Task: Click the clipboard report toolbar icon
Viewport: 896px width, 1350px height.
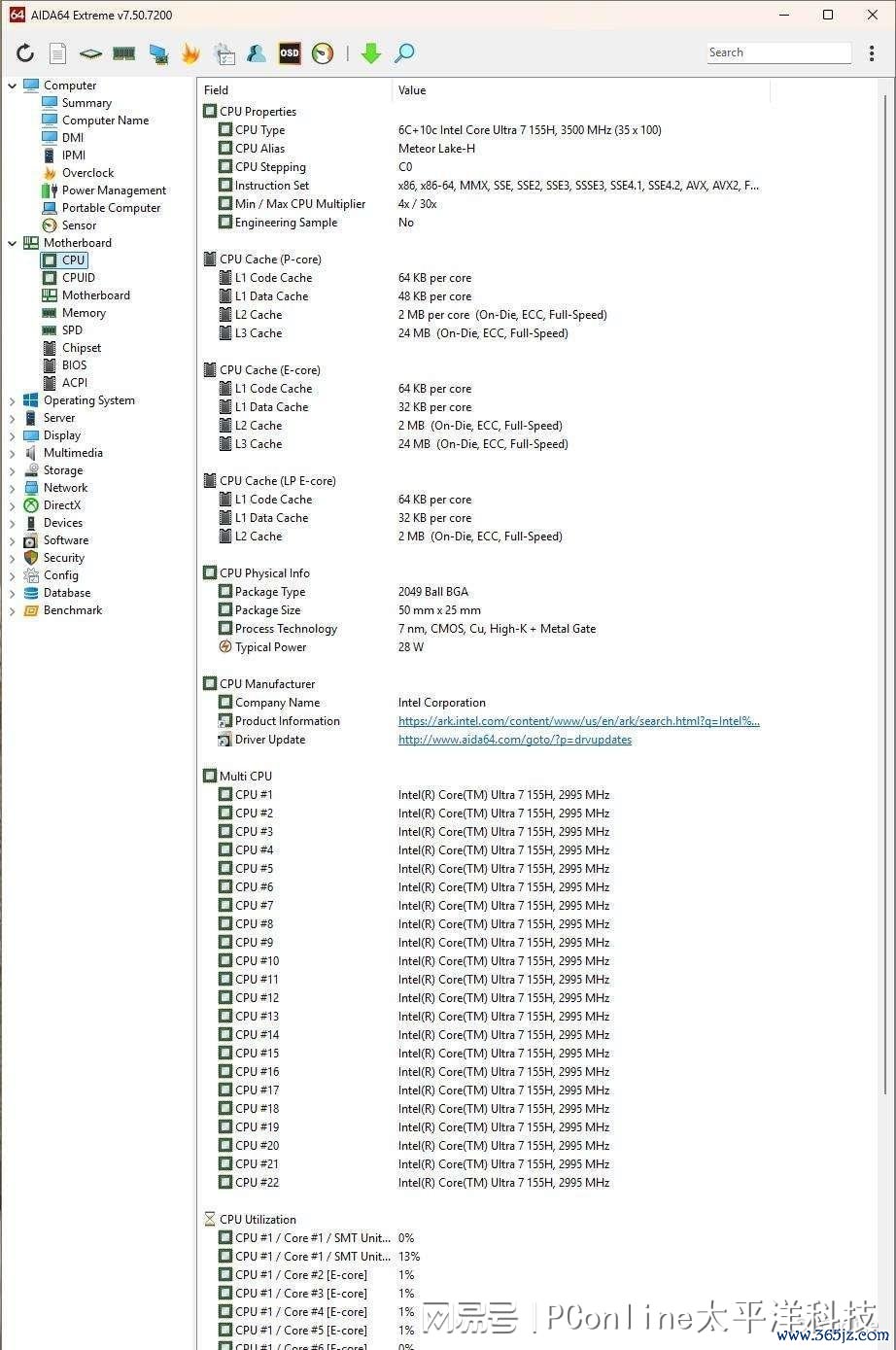Action: pyautogui.click(x=224, y=53)
